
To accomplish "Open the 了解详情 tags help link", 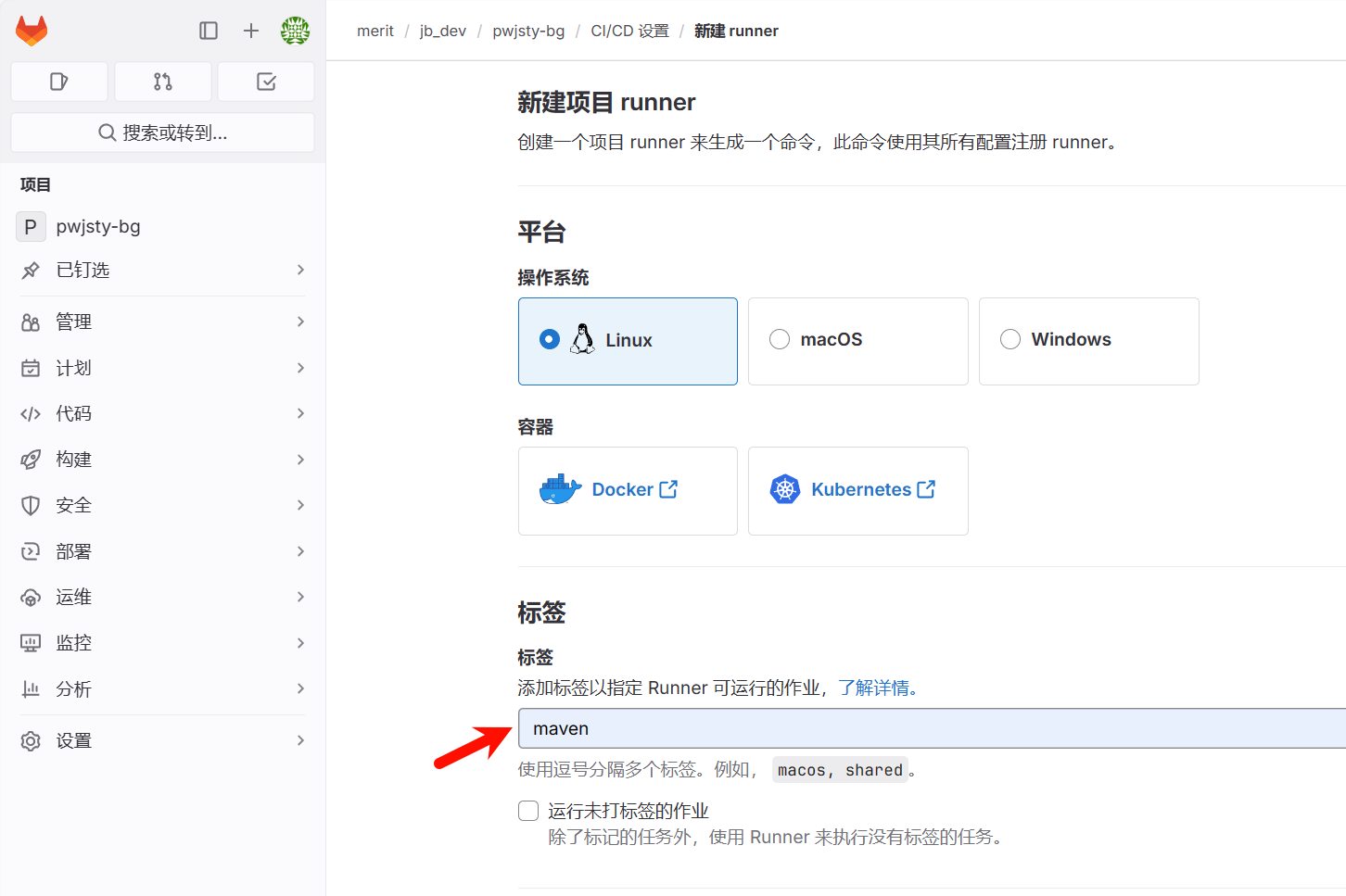I will point(877,688).
